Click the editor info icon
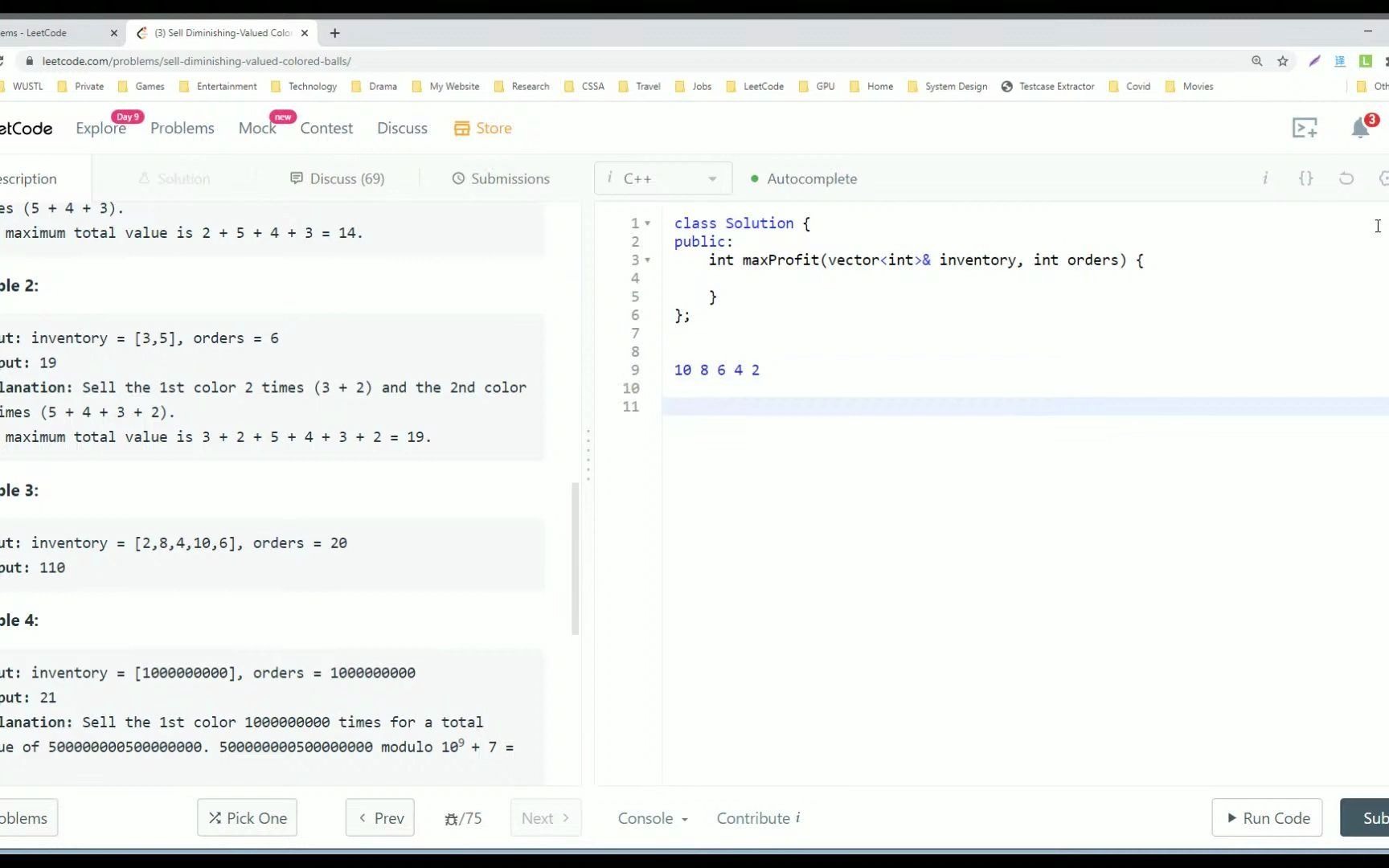 pos(1265,178)
